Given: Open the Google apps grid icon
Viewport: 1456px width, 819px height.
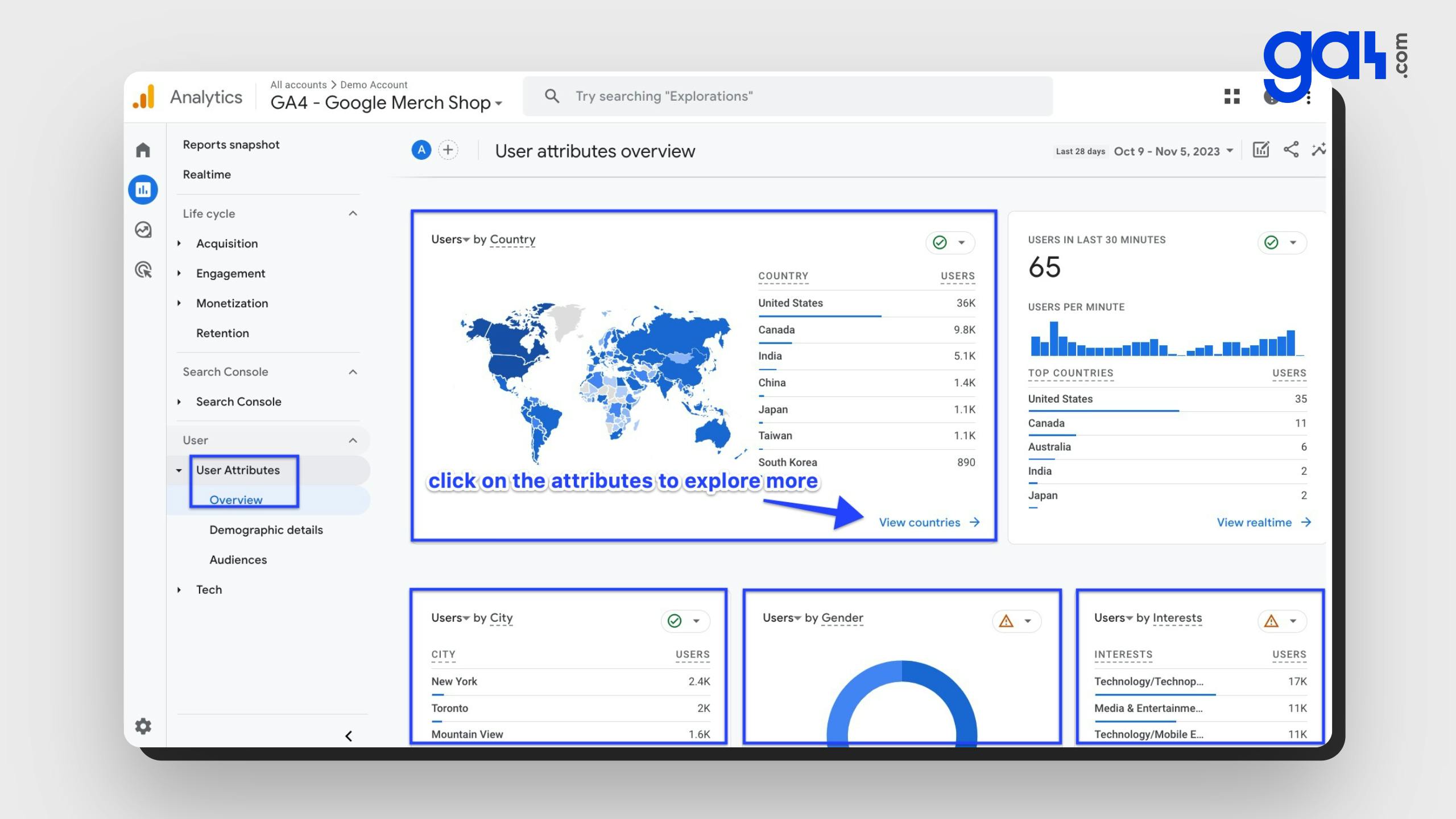Looking at the screenshot, I should point(1232,97).
